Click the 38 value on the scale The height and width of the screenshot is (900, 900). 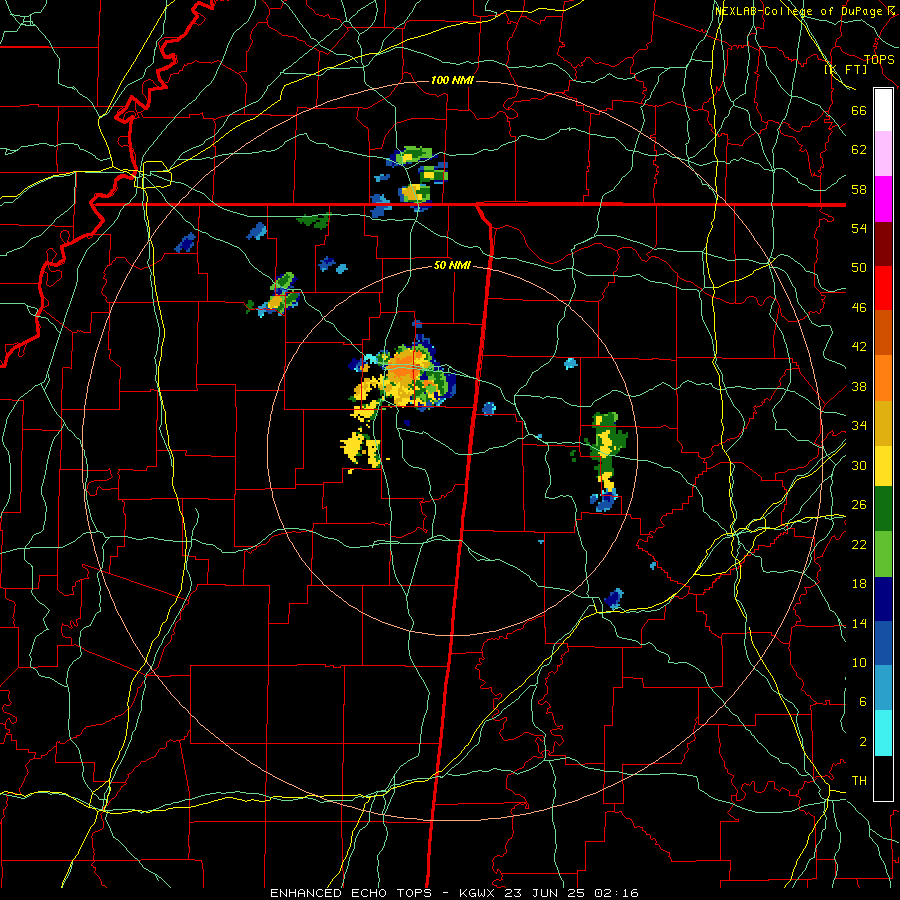pos(859,386)
